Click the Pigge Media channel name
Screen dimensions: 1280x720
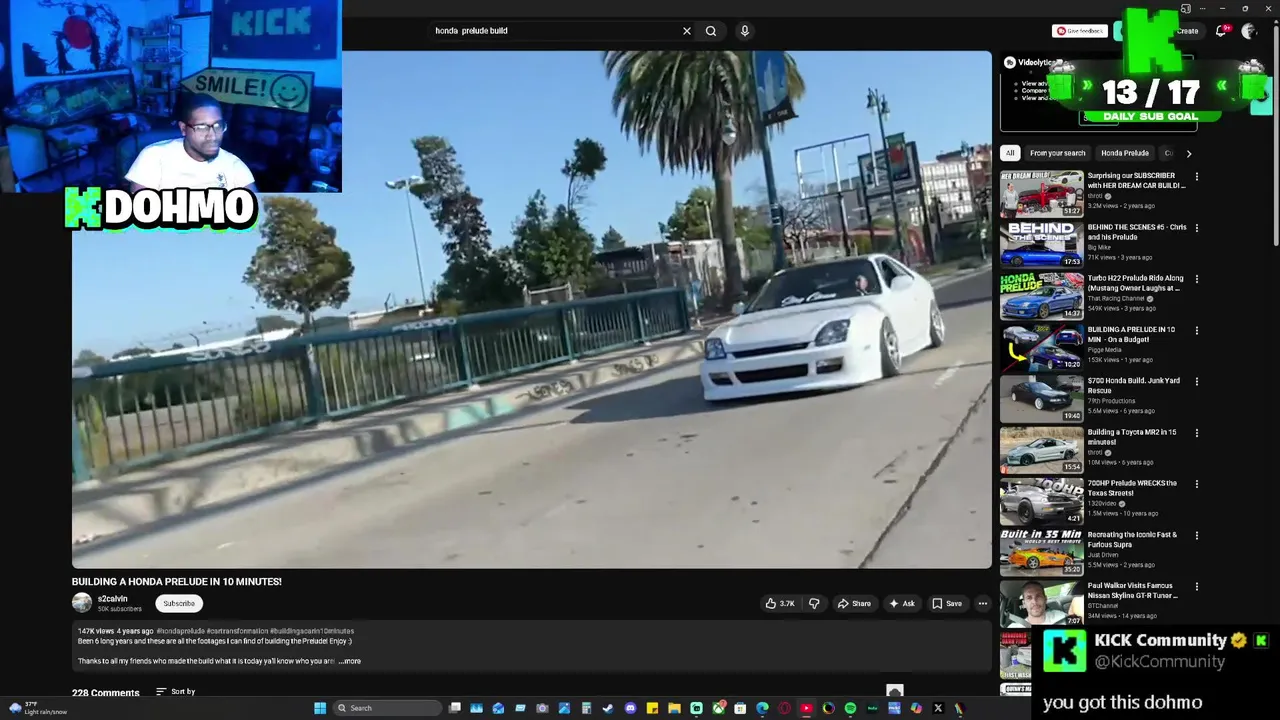(x=1104, y=350)
